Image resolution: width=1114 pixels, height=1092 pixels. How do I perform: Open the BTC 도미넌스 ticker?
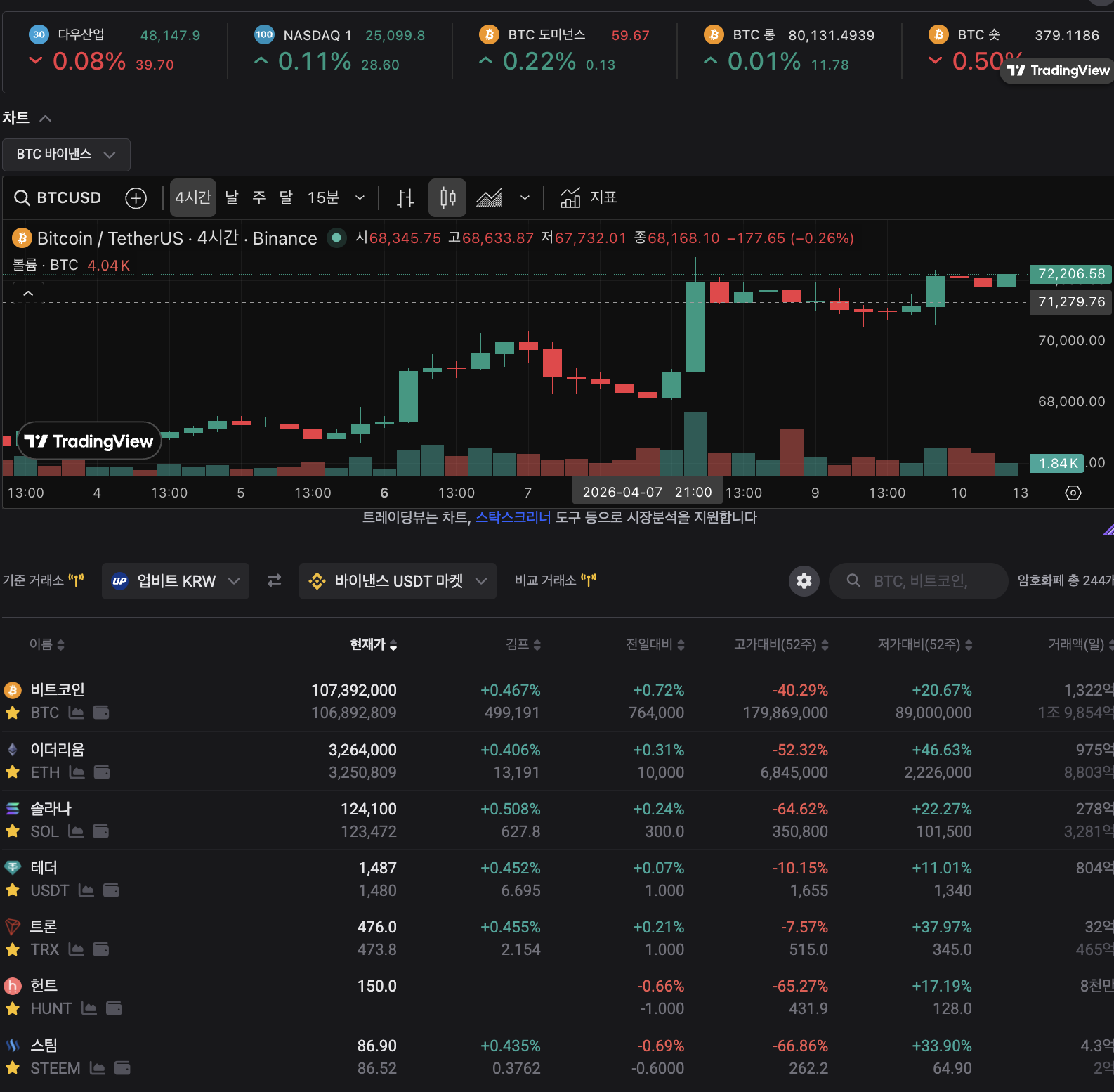point(565,50)
